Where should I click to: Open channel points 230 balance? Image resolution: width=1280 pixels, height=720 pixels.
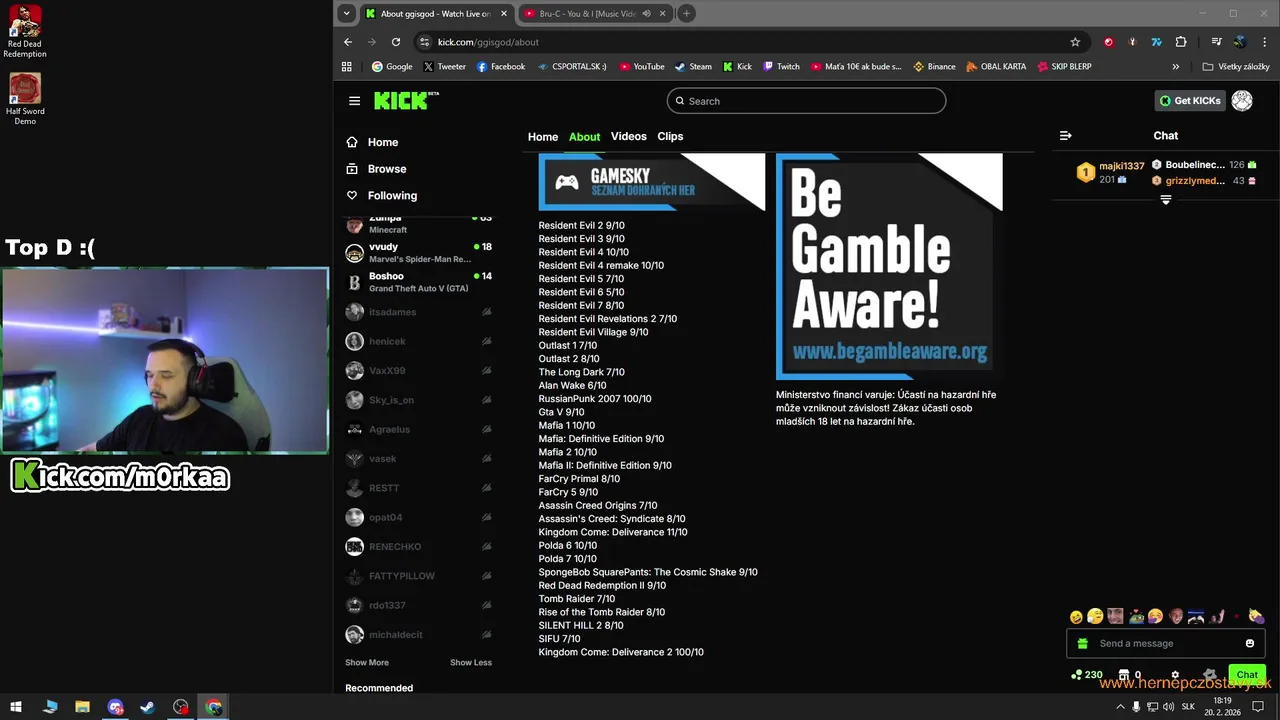click(1087, 675)
